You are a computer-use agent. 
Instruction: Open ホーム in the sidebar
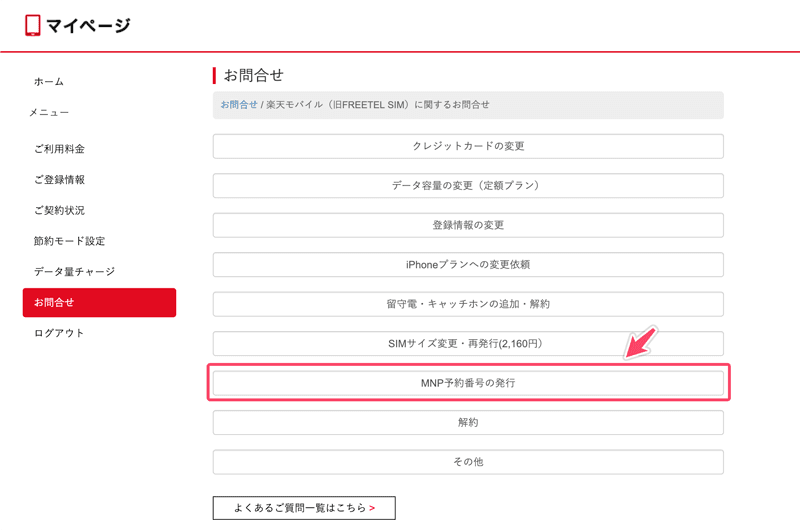click(x=49, y=82)
